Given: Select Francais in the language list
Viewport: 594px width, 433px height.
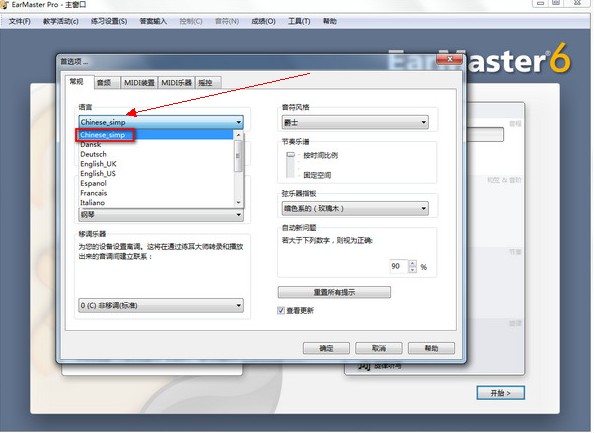Looking at the screenshot, I should [x=156, y=193].
